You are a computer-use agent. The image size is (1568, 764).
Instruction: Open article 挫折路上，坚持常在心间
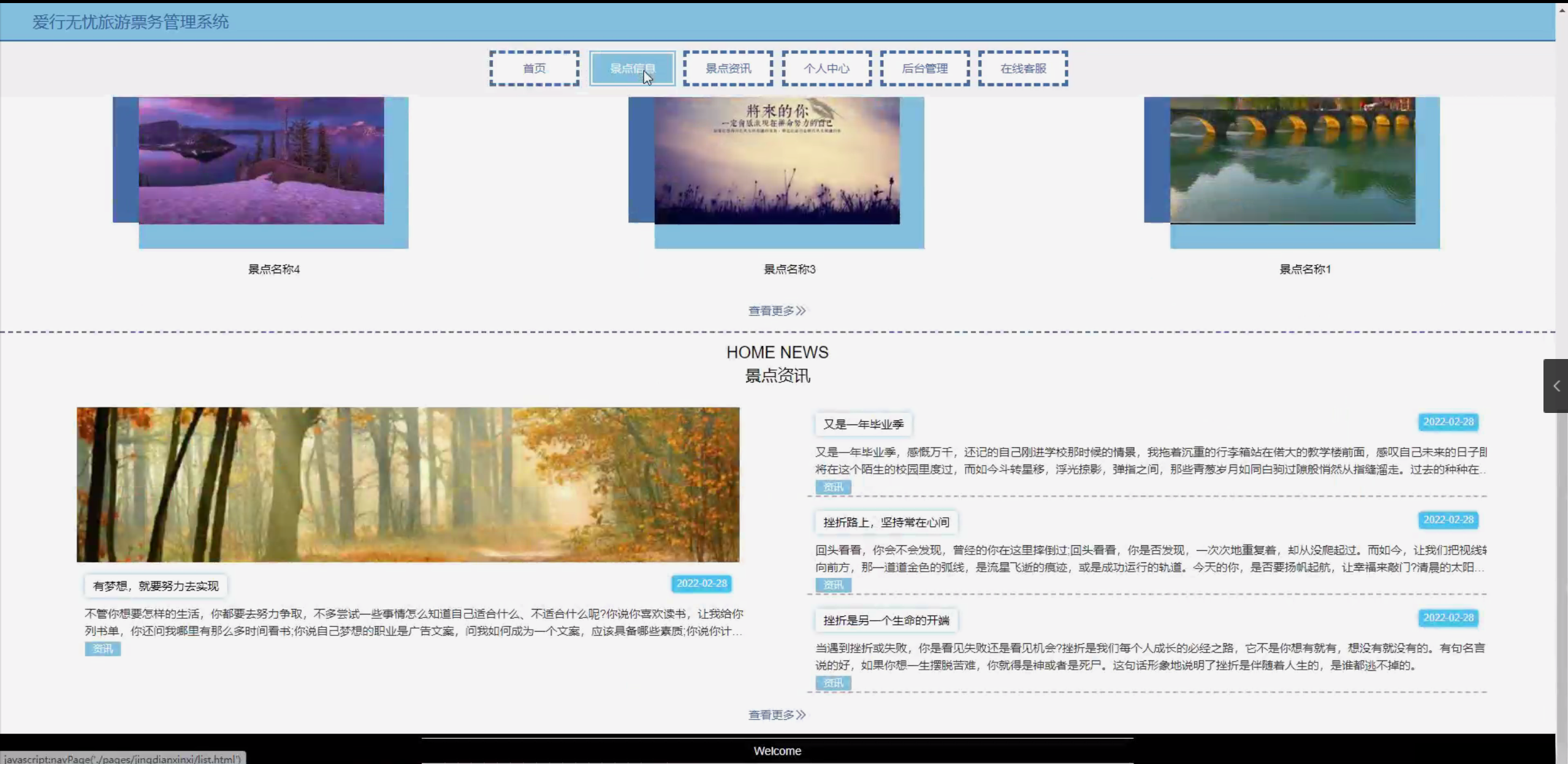pyautogui.click(x=886, y=523)
